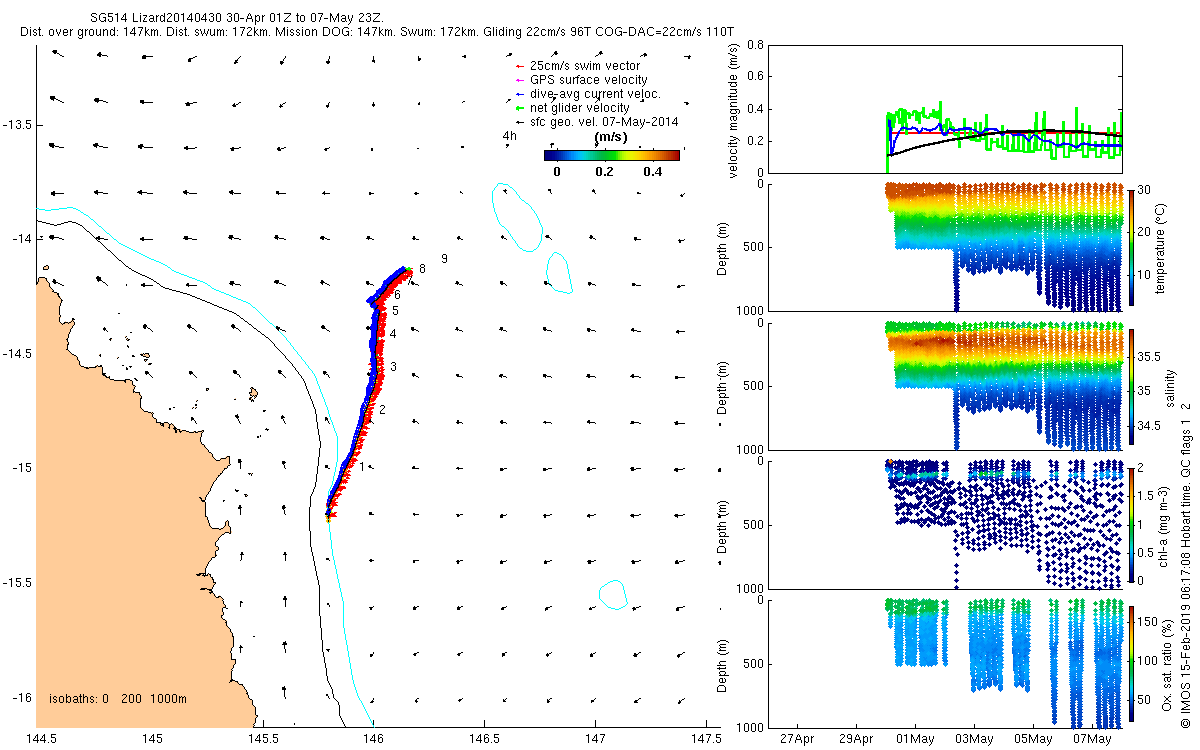Image resolution: width=1200 pixels, height=750 pixels.
Task: Click the 30 tick on the temperature colorbar
Action: click(1145, 190)
